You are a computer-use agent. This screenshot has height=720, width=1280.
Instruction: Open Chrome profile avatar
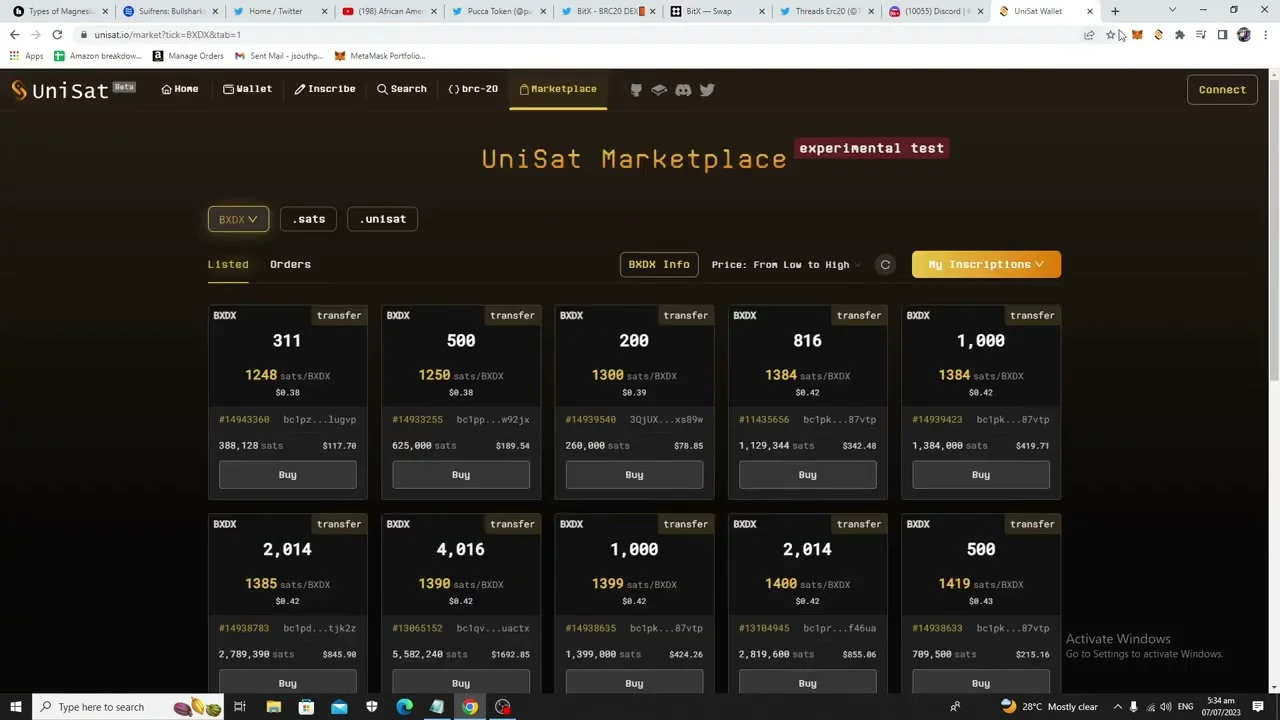(x=1243, y=35)
